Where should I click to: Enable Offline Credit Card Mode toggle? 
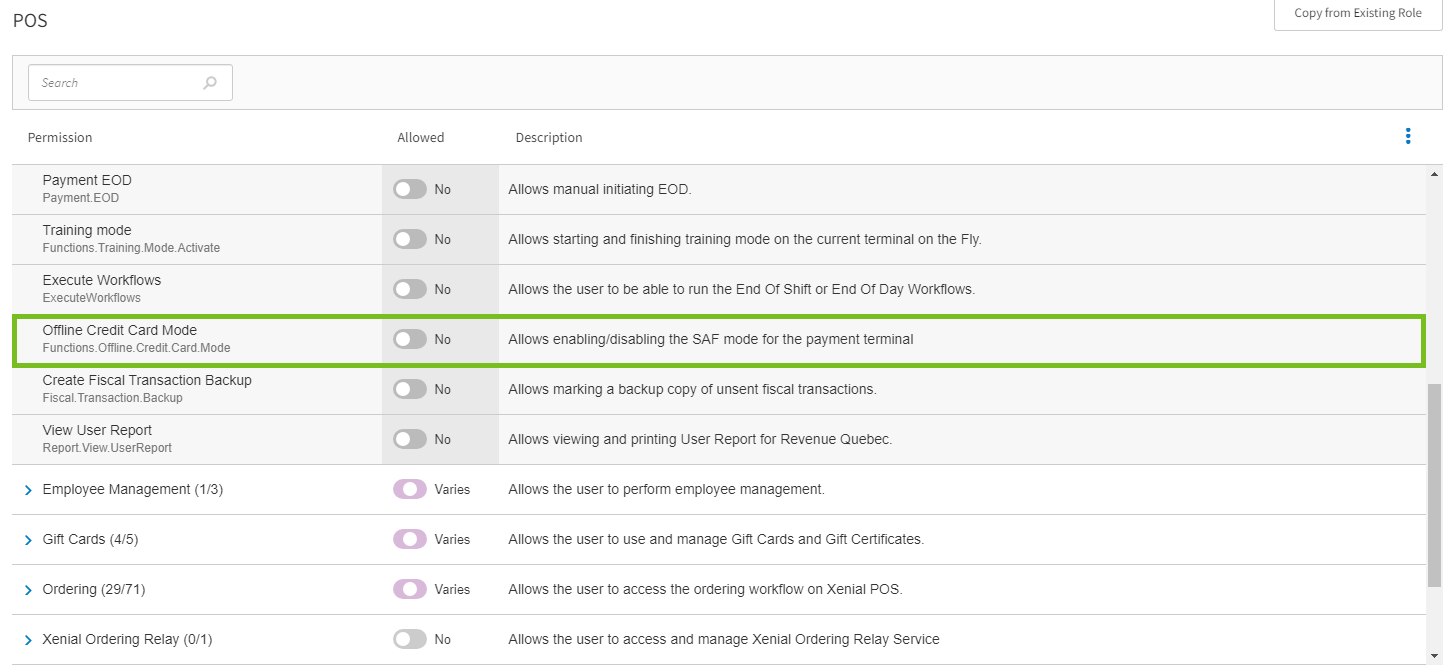(x=409, y=339)
